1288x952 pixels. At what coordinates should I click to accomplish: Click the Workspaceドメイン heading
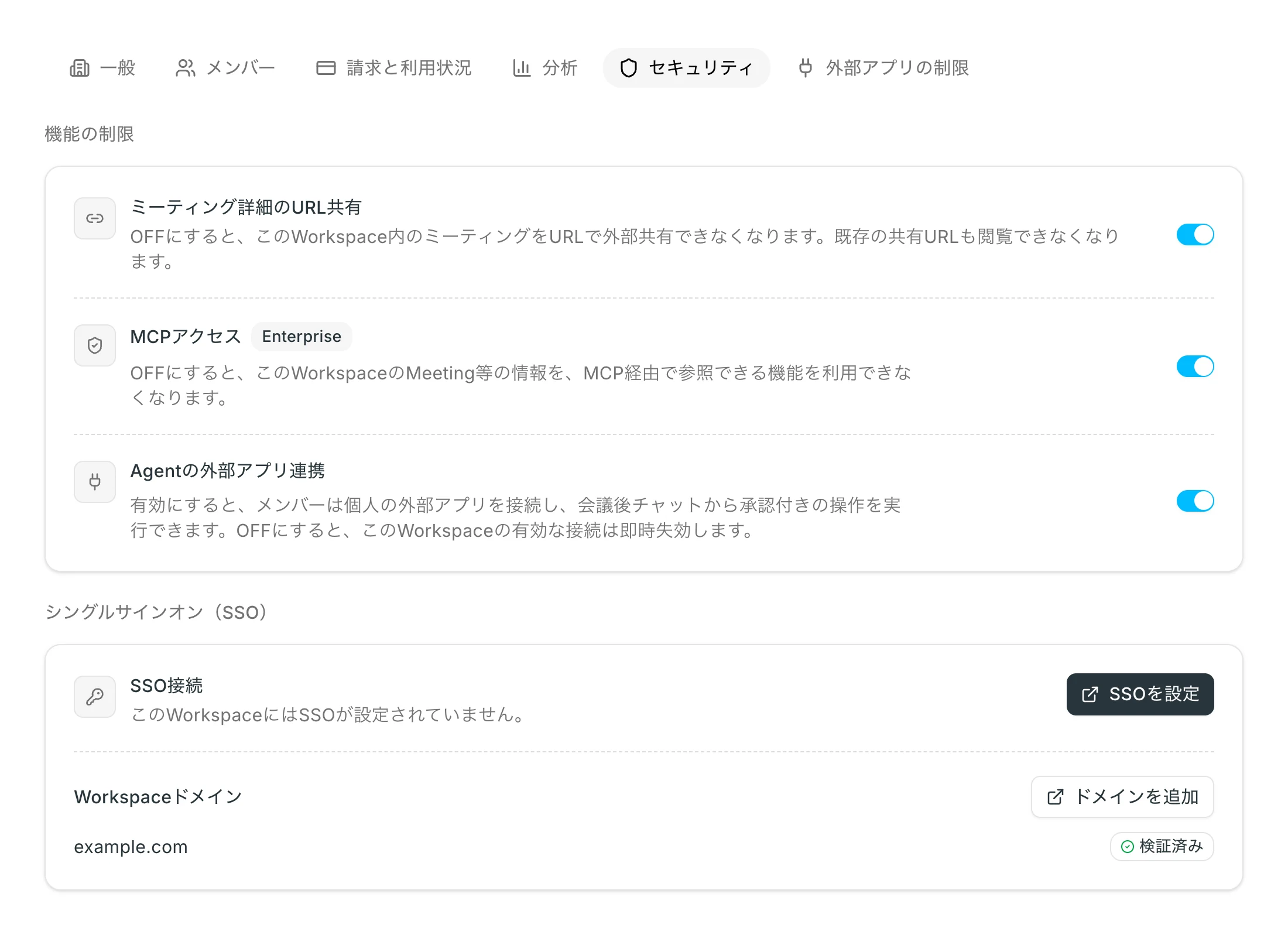(x=158, y=797)
